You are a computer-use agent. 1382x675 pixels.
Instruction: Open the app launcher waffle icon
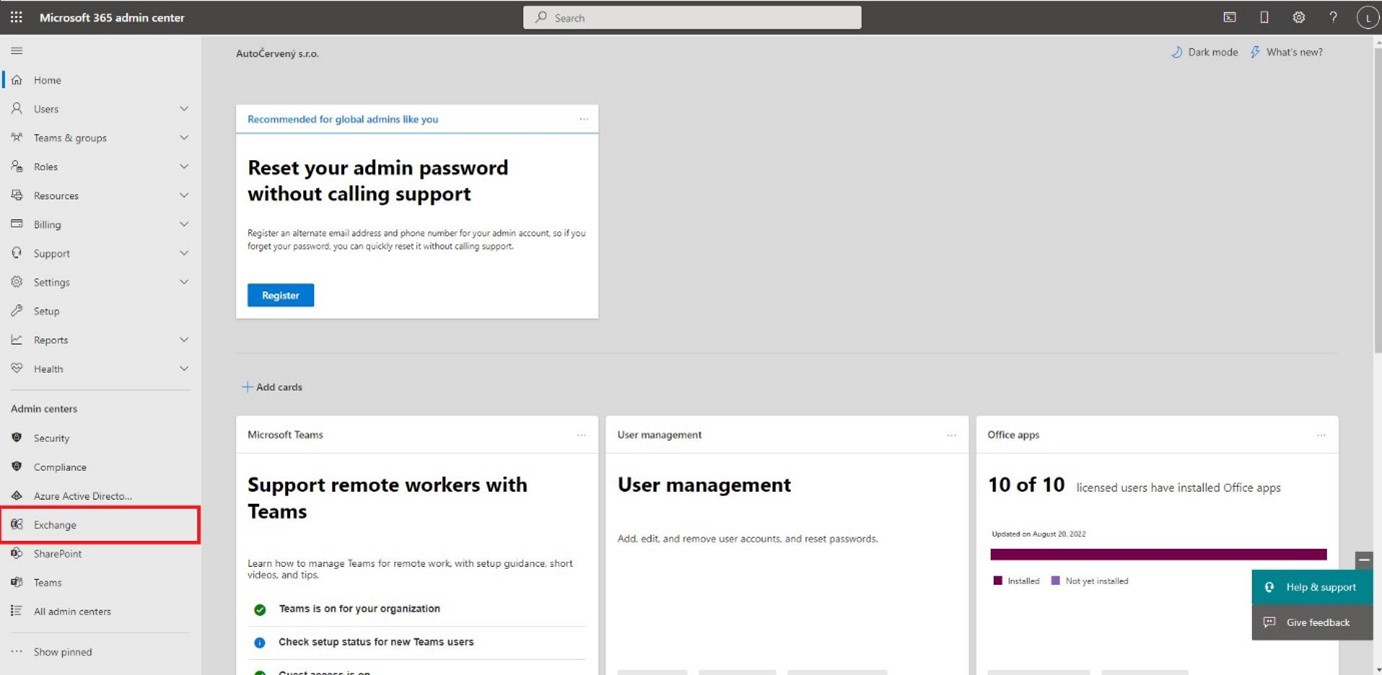pos(16,17)
